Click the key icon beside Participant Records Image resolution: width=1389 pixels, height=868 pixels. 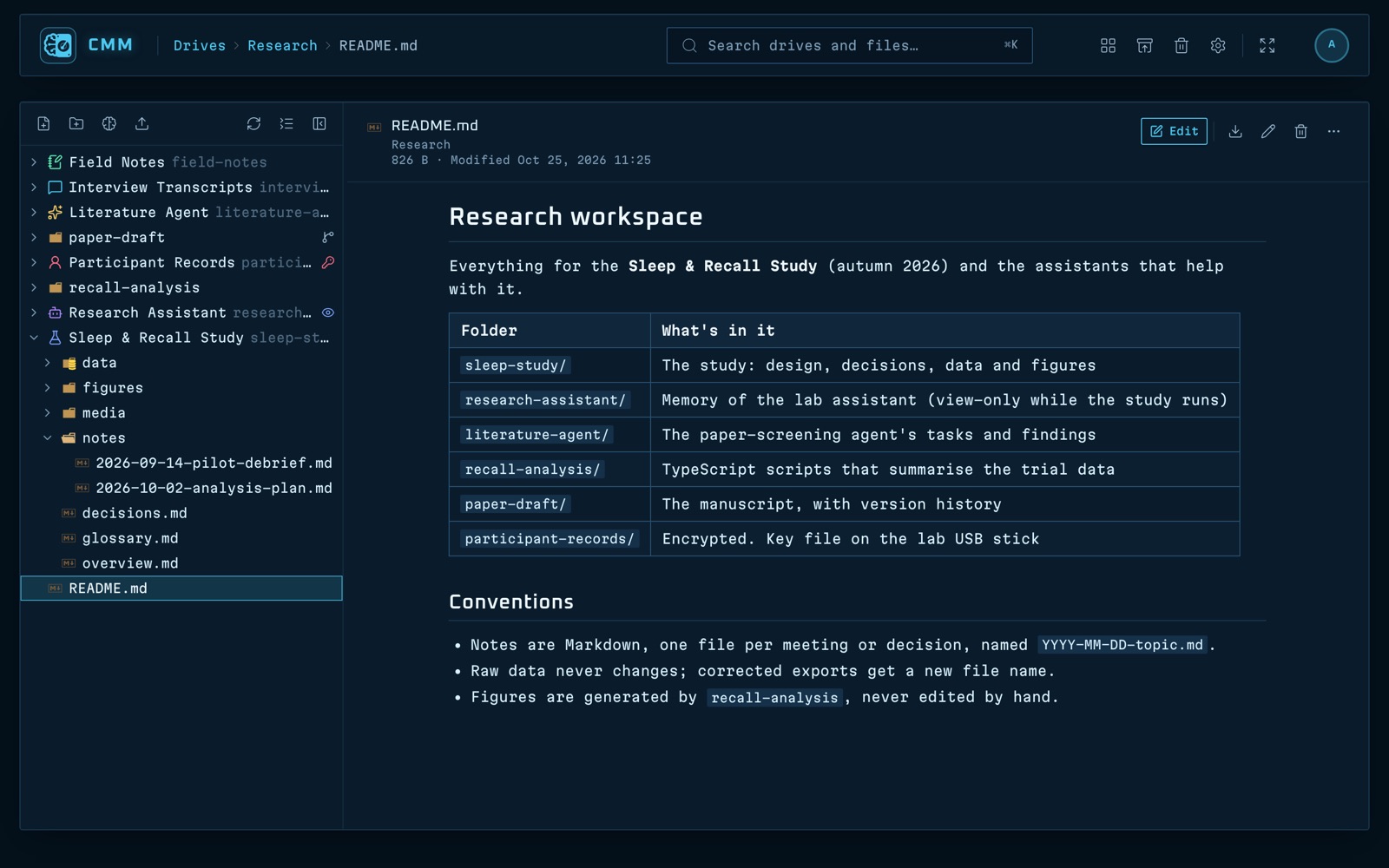tap(328, 262)
